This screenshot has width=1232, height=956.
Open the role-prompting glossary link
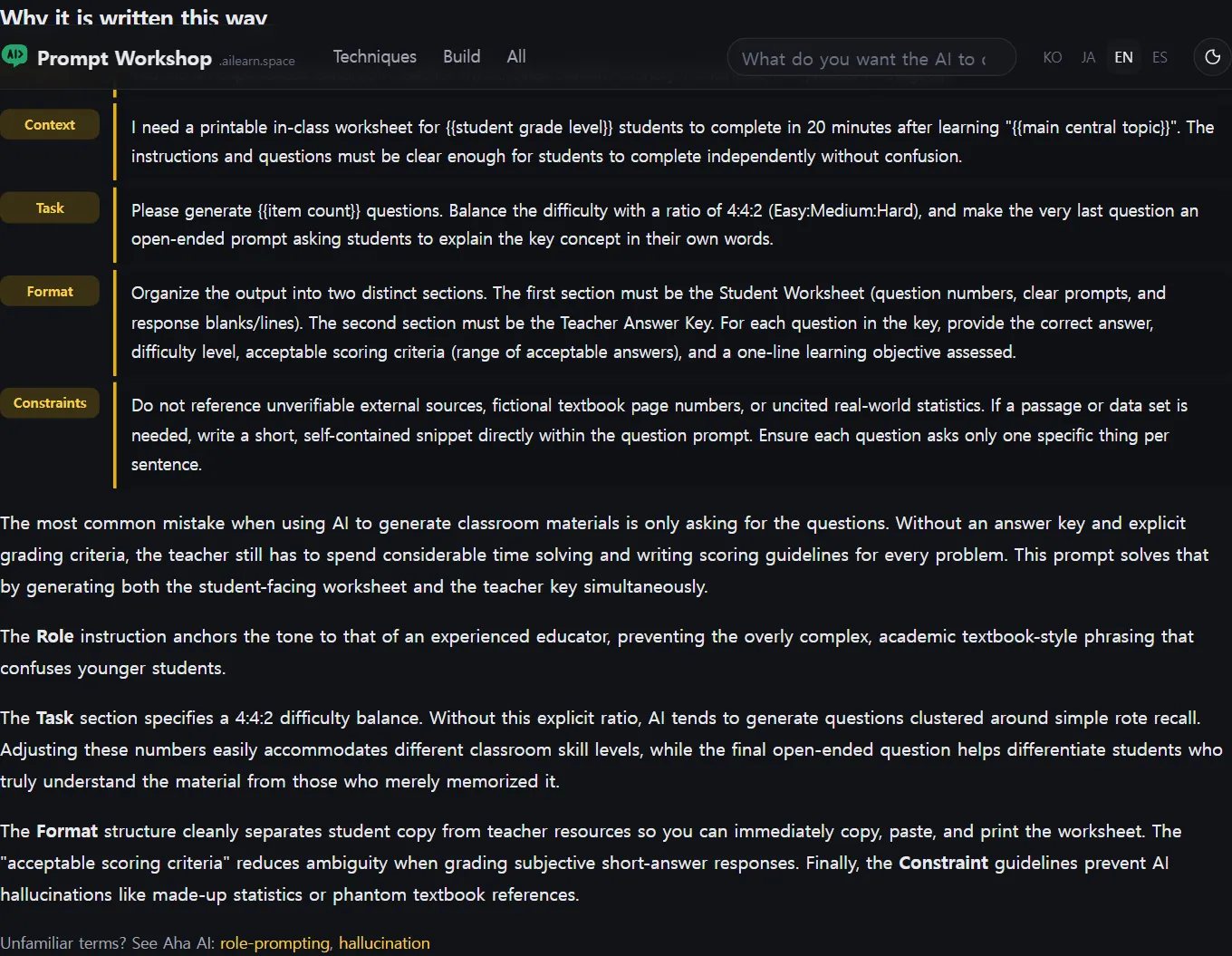[x=275, y=943]
